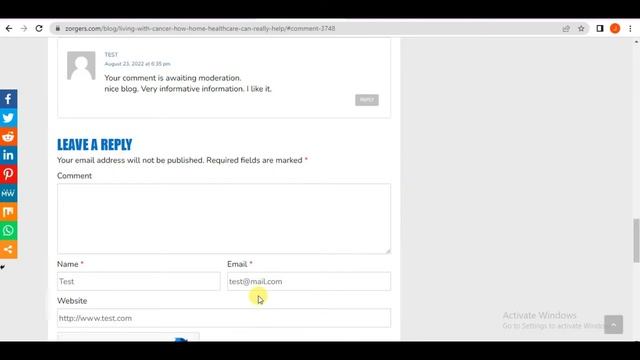Click the lock icon in the address bar
640x360 pixels.
[58, 29]
